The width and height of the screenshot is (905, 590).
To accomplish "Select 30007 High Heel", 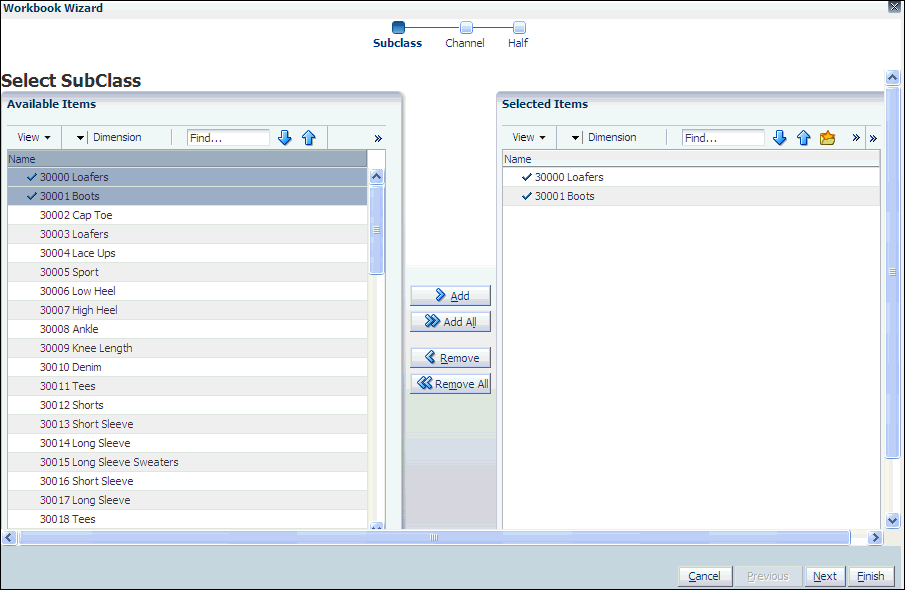I will (188, 311).
